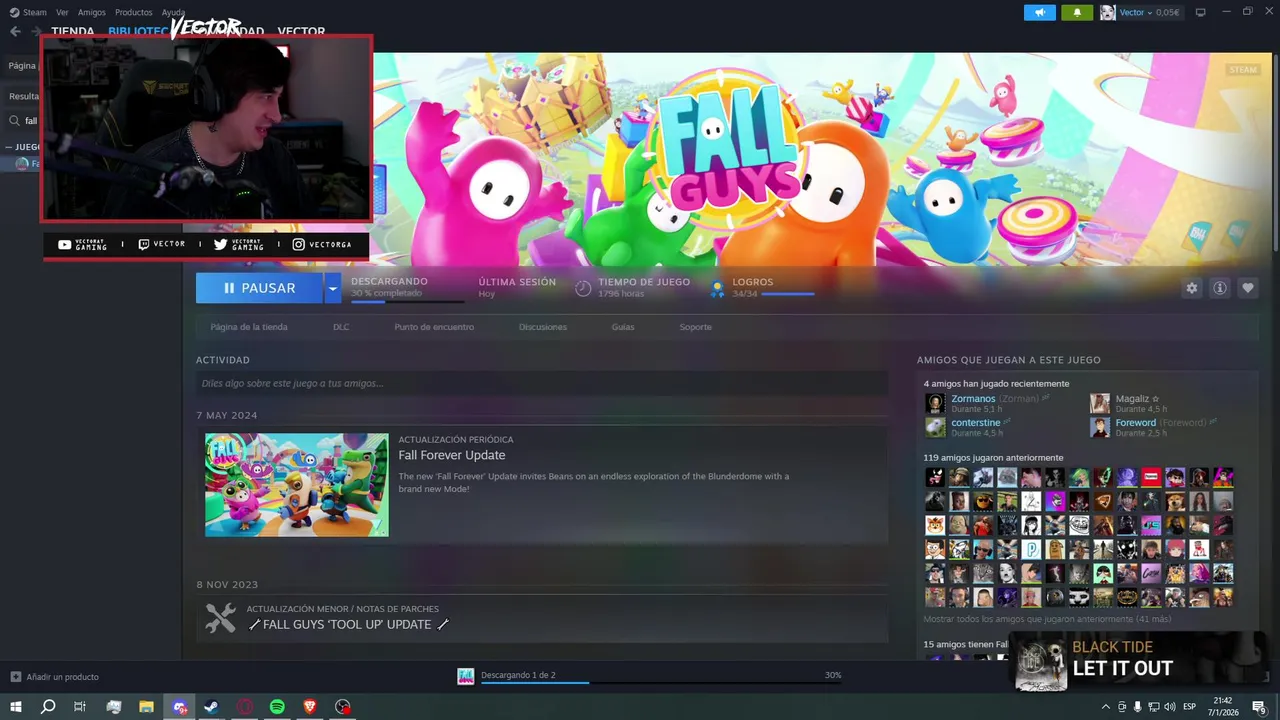Open OBS Studio from the taskbar
This screenshot has width=1280, height=720.
click(343, 707)
